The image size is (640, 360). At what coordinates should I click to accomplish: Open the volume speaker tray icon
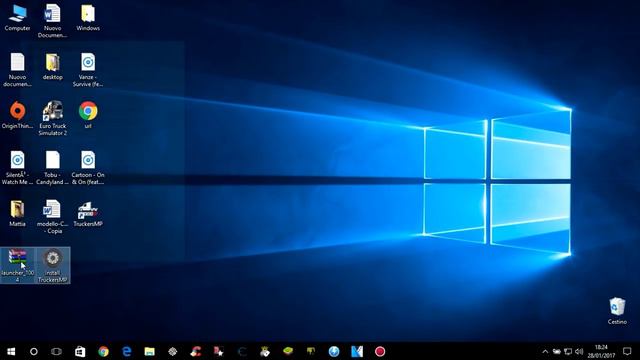(579, 351)
